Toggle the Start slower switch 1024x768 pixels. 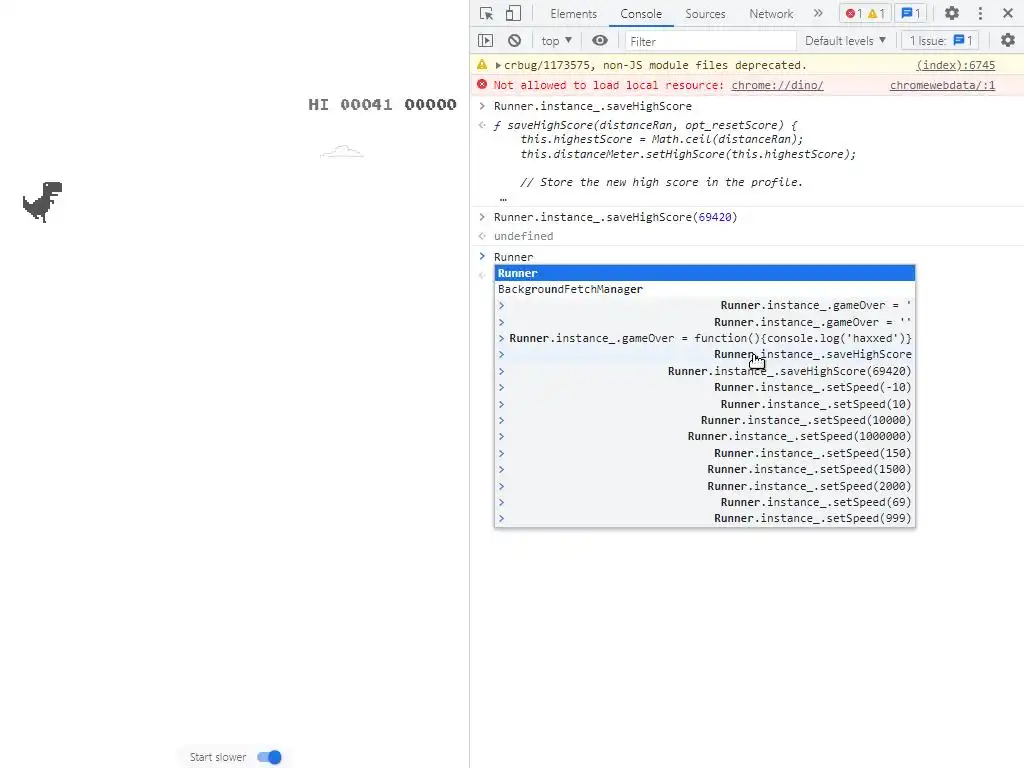tap(269, 757)
